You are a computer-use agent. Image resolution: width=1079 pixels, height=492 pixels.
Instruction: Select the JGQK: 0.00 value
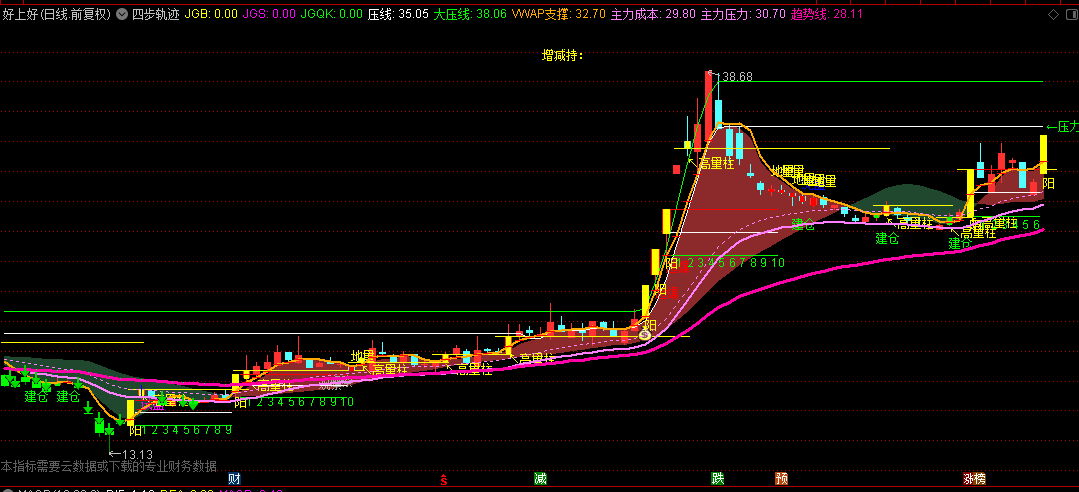point(332,14)
